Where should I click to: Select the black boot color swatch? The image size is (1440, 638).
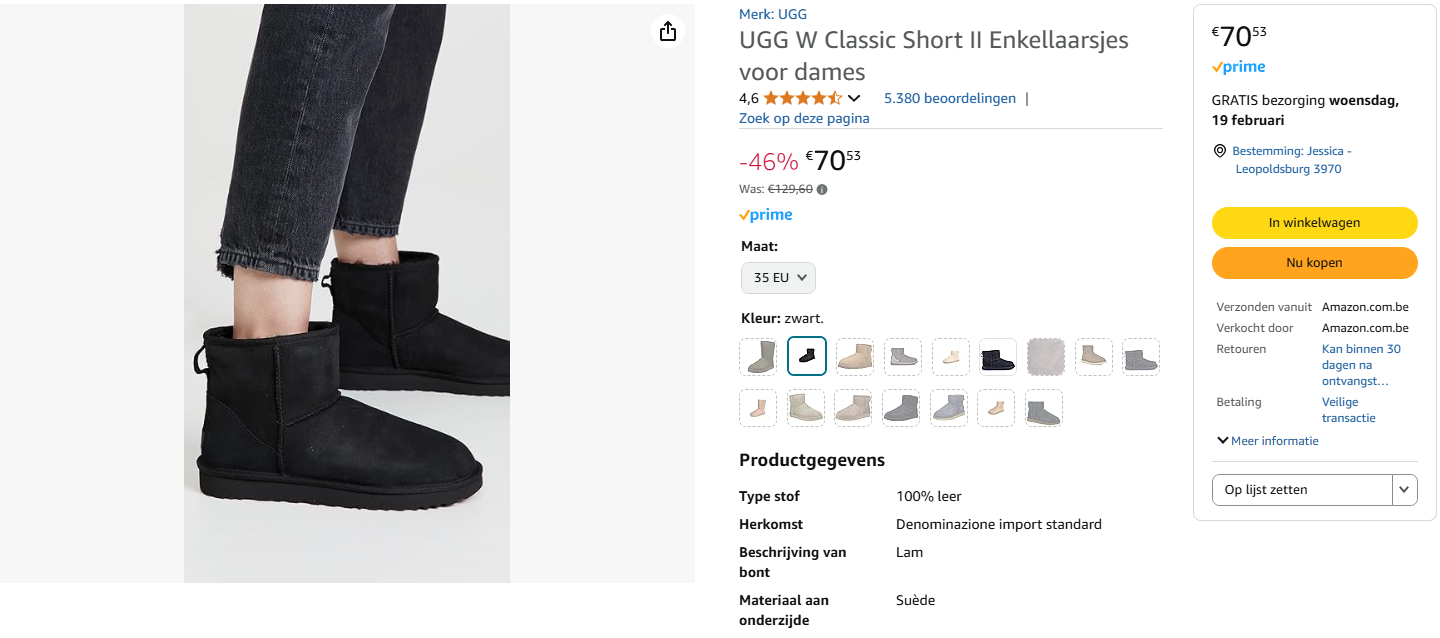pyautogui.click(x=806, y=356)
